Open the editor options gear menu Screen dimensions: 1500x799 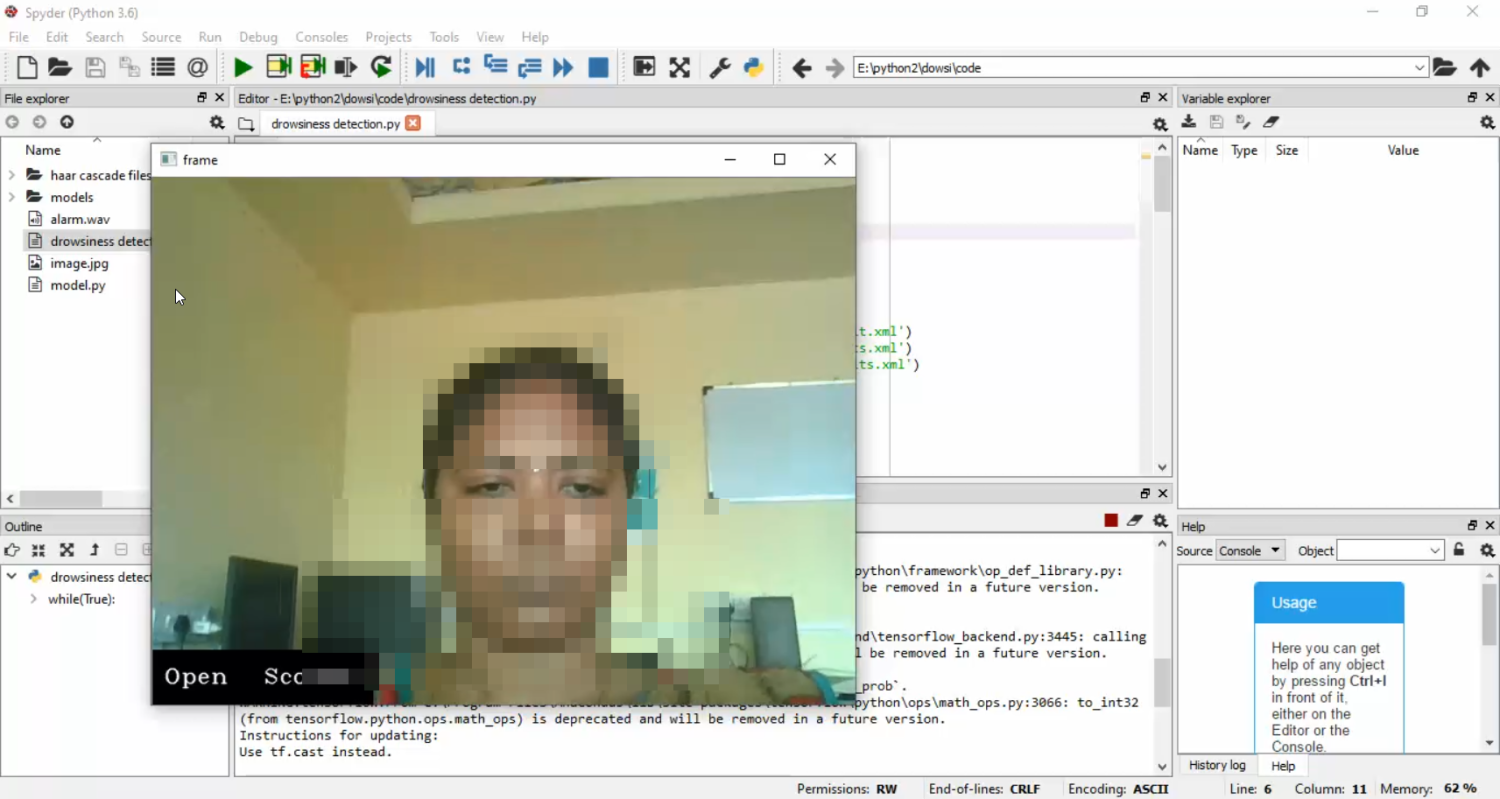1160,124
